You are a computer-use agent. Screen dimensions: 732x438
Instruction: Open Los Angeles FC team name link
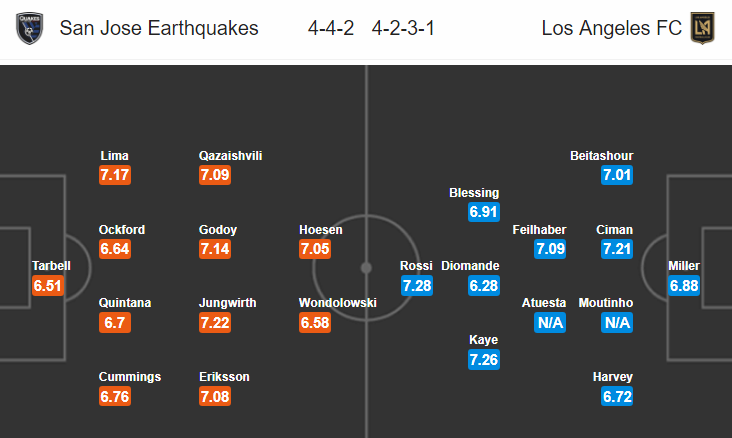pos(612,28)
